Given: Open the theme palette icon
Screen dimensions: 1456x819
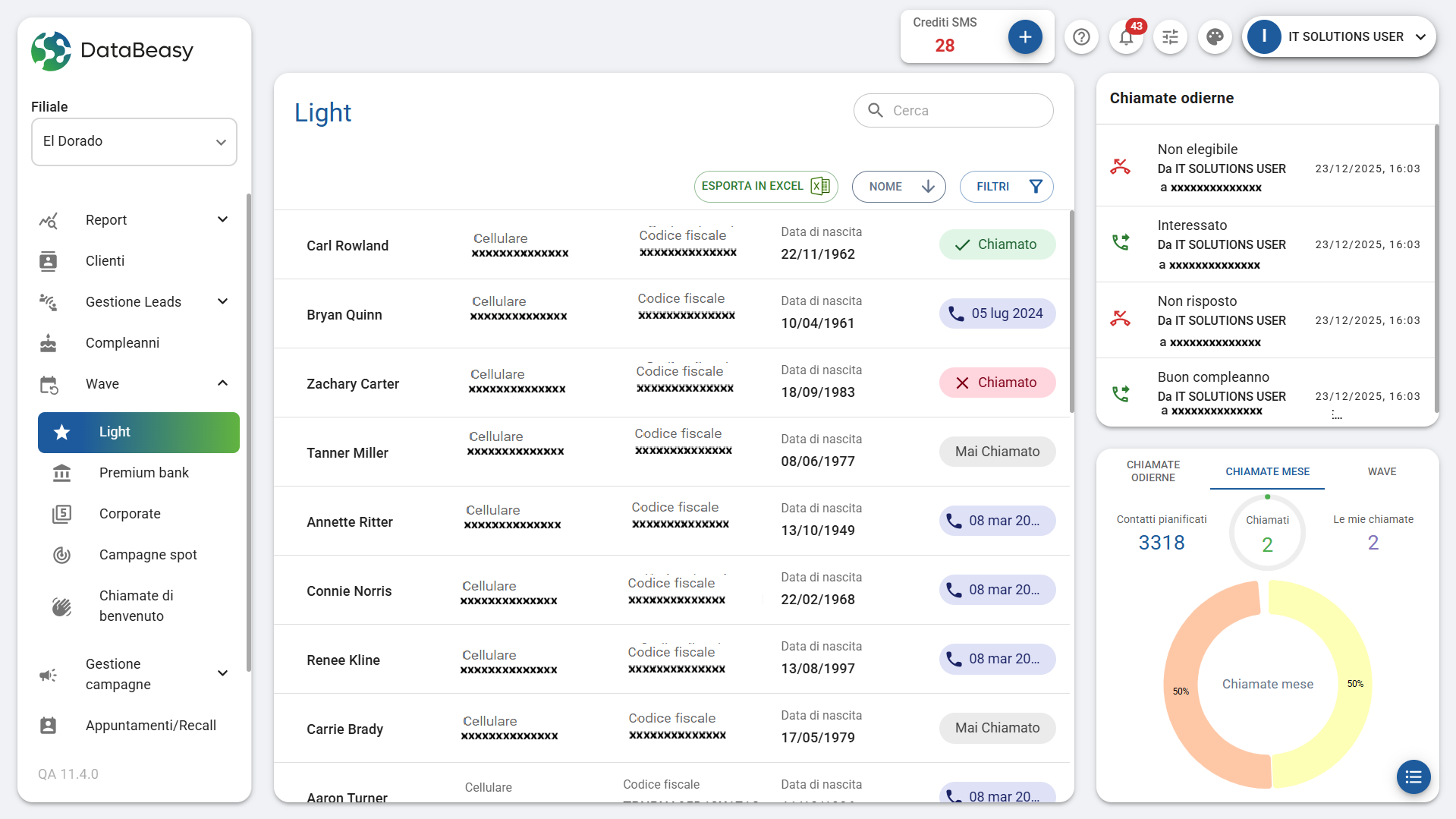Looking at the screenshot, I should (1215, 36).
